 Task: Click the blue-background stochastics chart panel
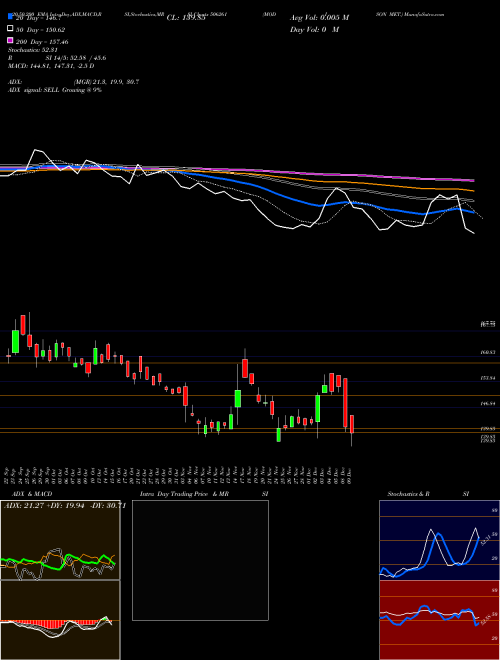click(439, 540)
